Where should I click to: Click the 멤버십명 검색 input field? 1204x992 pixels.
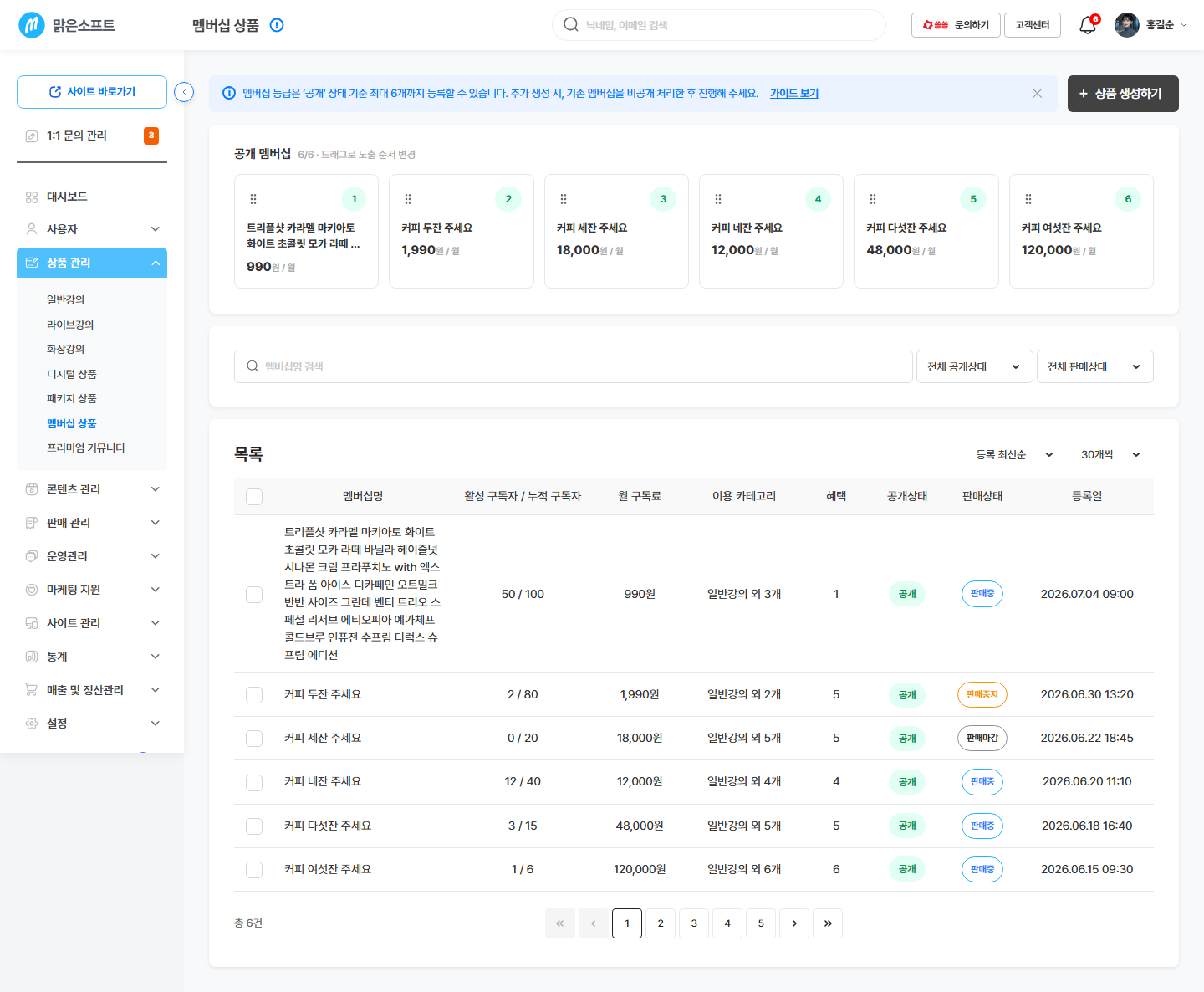574,366
